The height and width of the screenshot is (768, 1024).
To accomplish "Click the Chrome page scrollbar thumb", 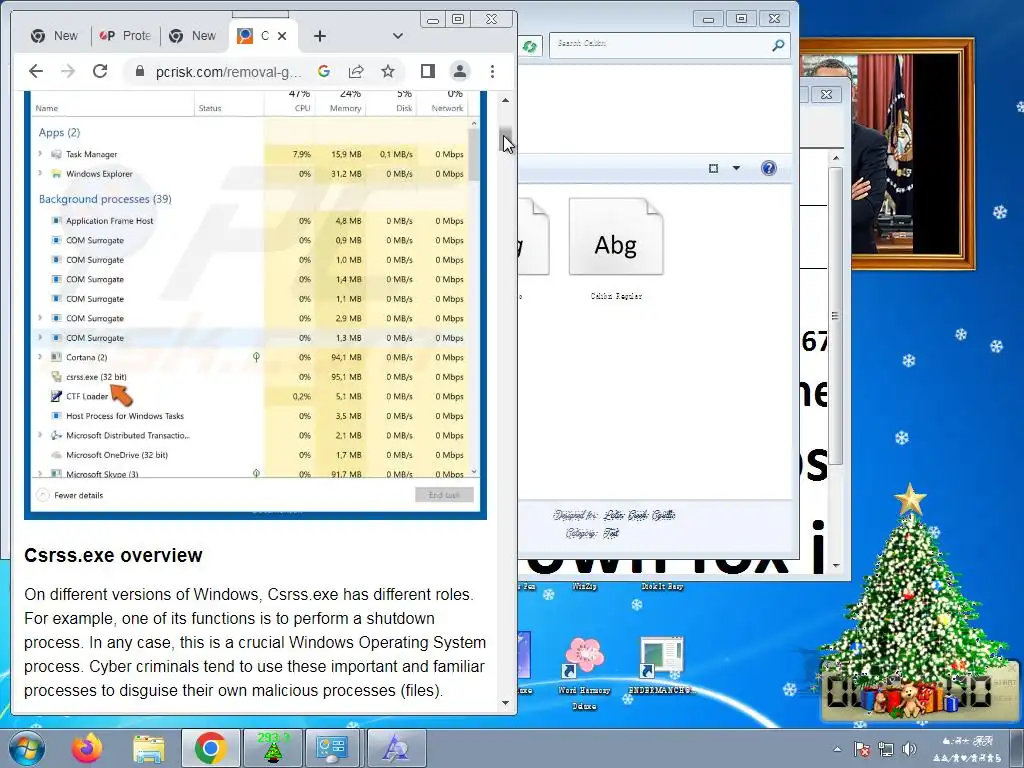I will (x=507, y=140).
